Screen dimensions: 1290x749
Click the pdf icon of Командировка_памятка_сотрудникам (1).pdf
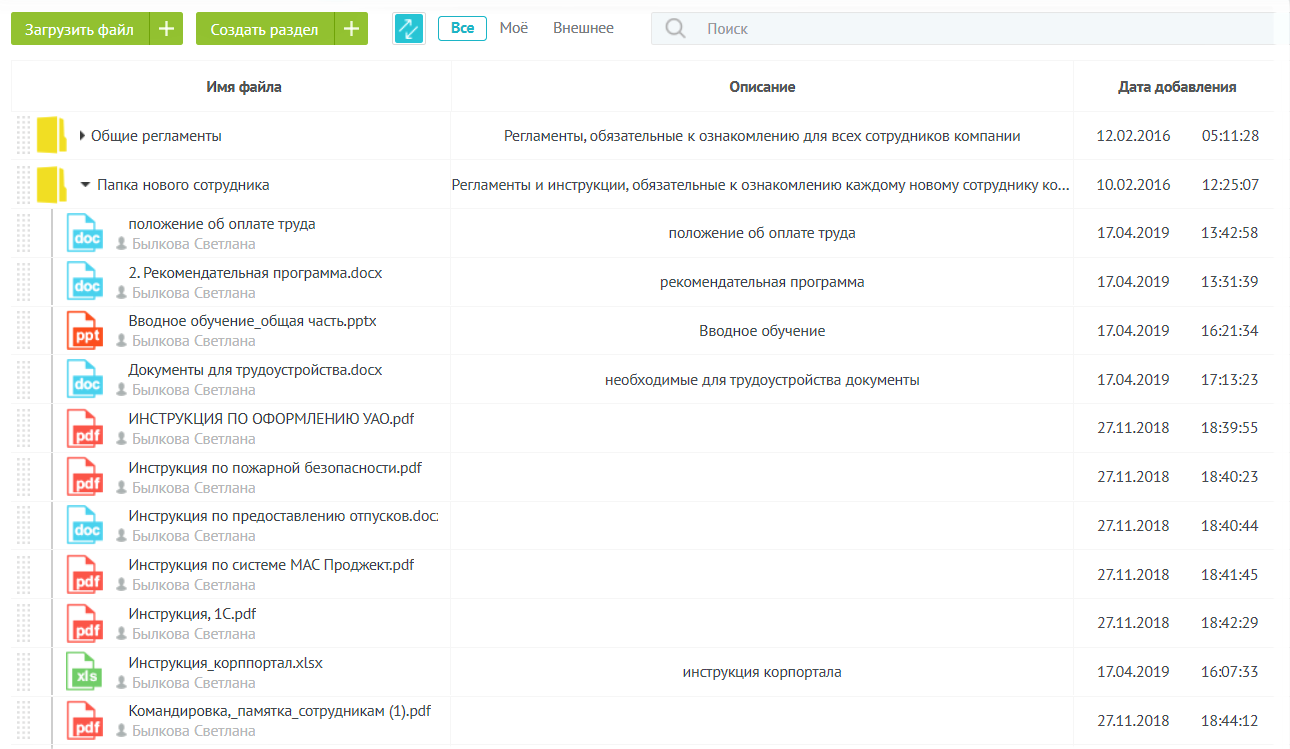pyautogui.click(x=84, y=720)
